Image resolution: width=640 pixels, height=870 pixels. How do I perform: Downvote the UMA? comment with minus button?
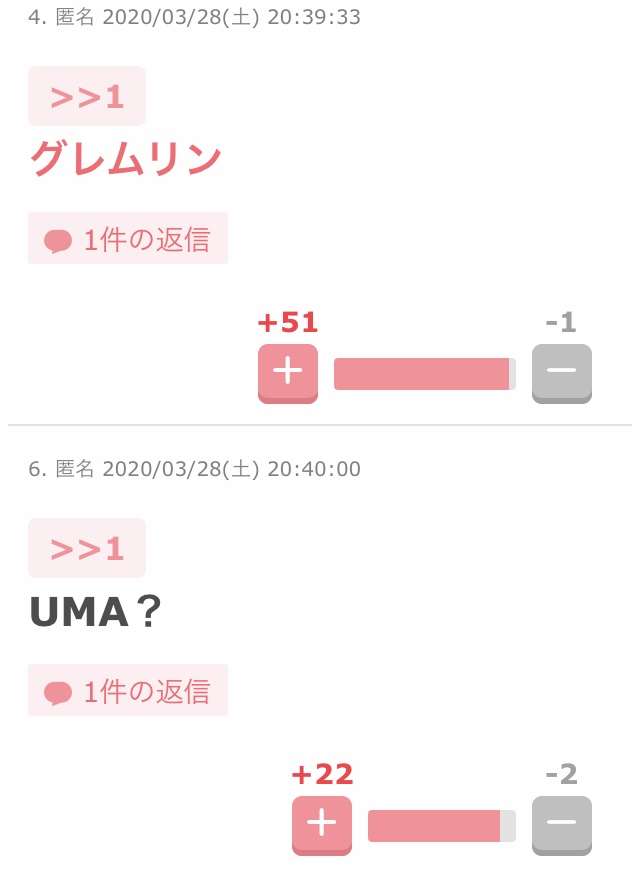click(562, 825)
